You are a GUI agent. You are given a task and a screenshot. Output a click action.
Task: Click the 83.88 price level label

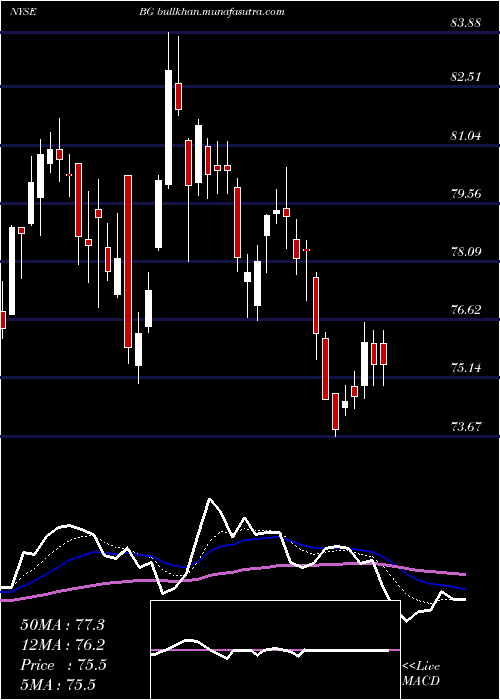[466, 22]
